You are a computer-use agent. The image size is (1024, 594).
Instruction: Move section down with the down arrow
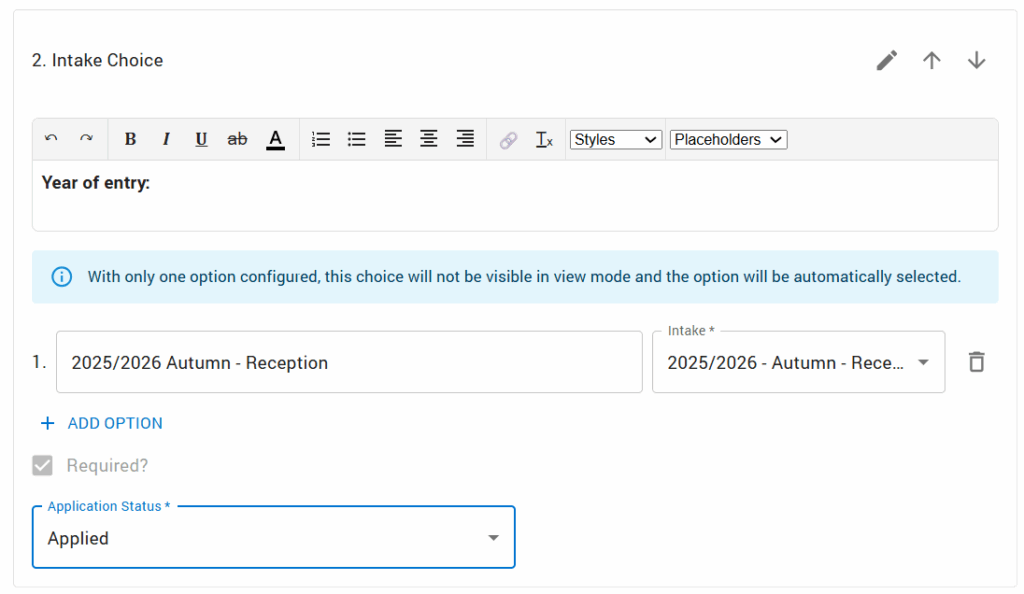click(x=977, y=60)
